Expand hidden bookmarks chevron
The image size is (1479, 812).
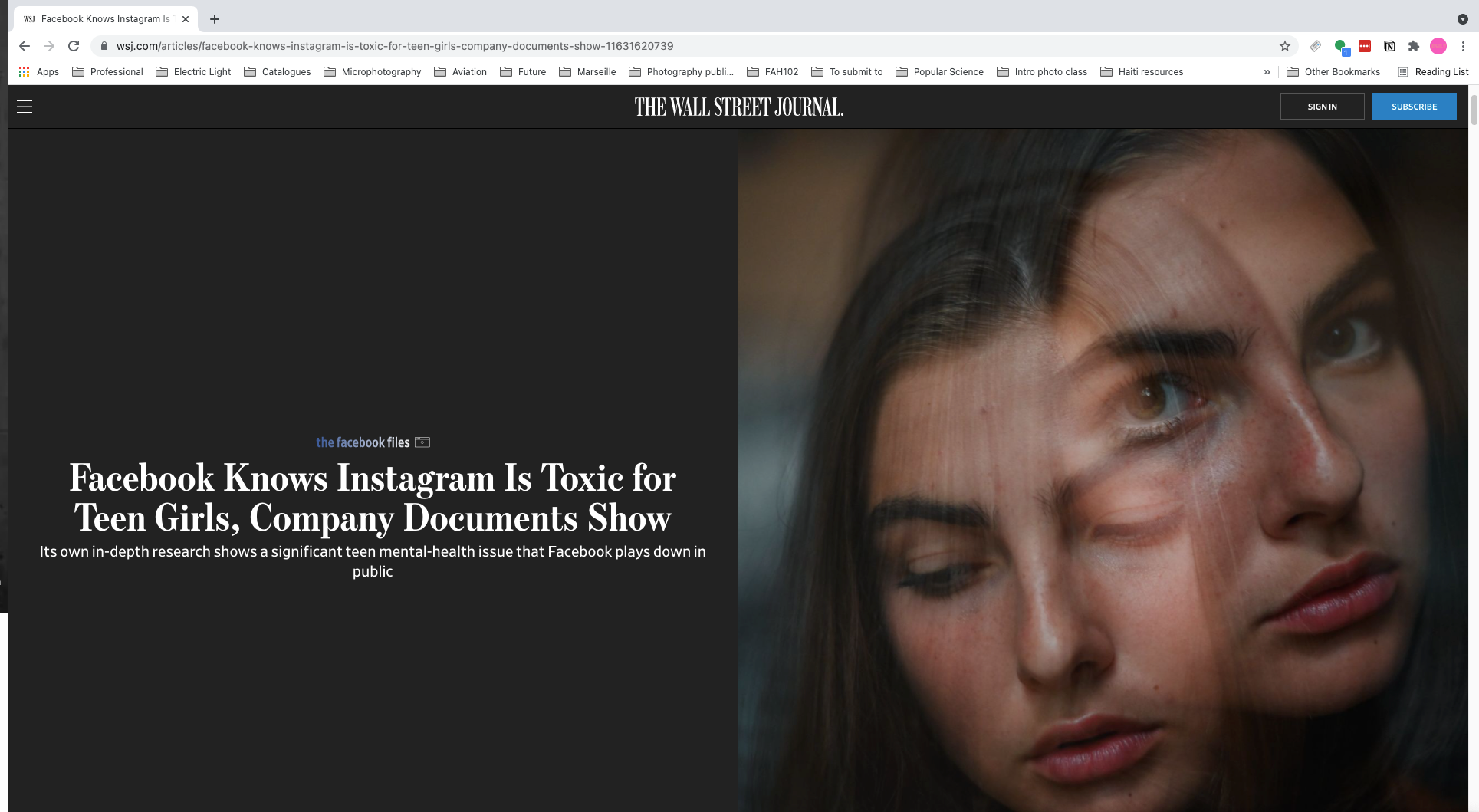tap(1267, 71)
